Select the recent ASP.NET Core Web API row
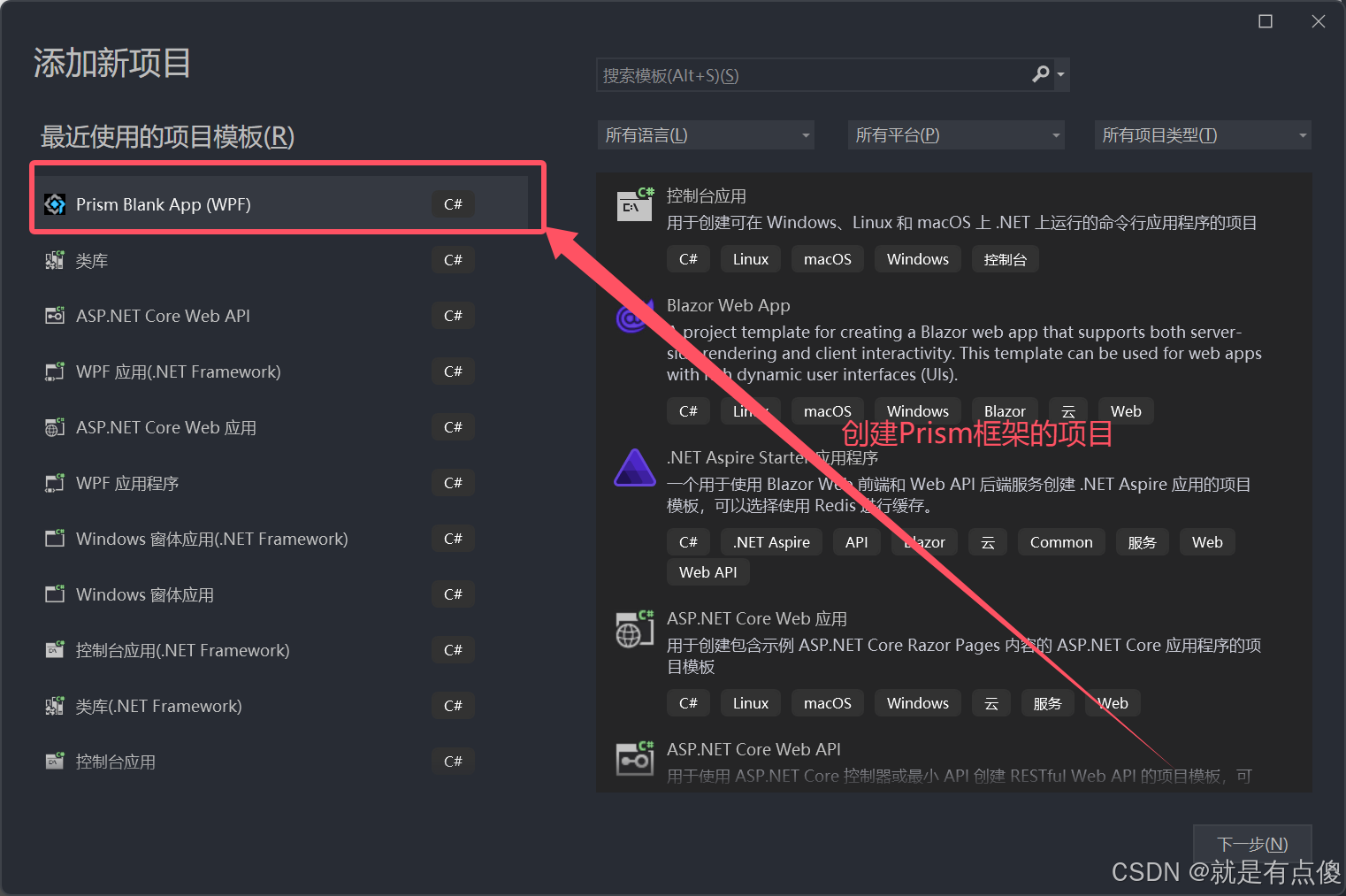This screenshot has width=1346, height=896. tap(282, 316)
